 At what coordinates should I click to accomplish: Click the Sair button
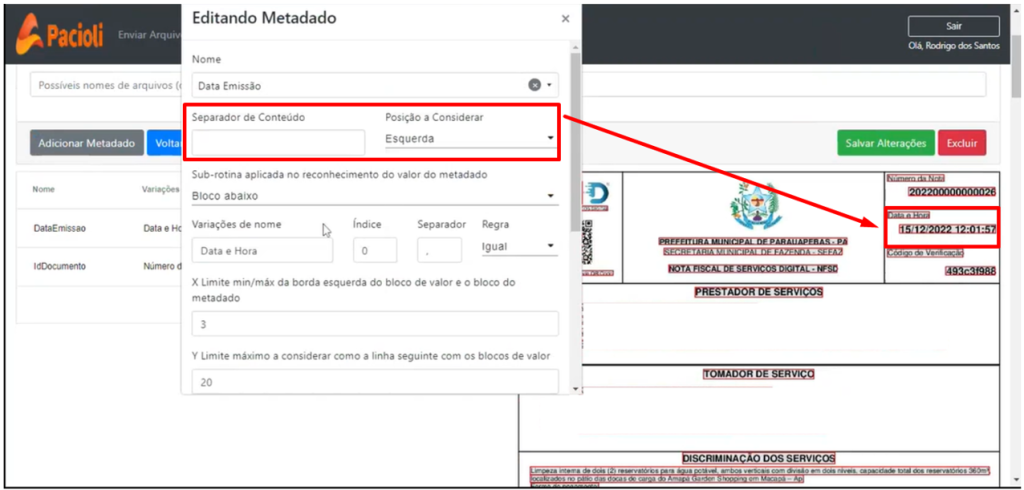tap(953, 26)
